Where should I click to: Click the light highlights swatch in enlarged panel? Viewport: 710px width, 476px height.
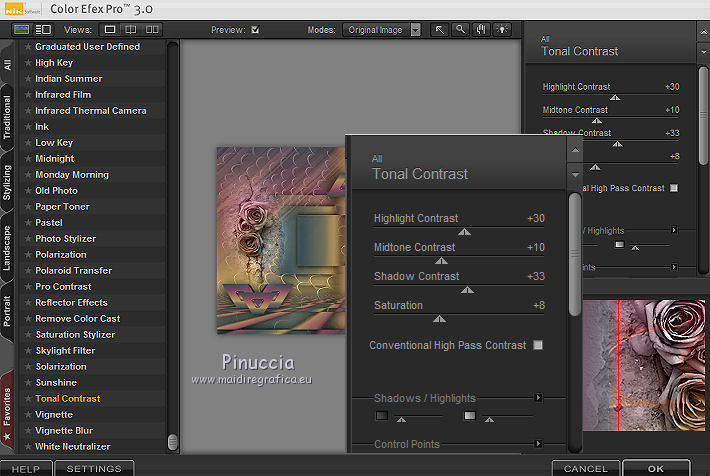click(470, 415)
